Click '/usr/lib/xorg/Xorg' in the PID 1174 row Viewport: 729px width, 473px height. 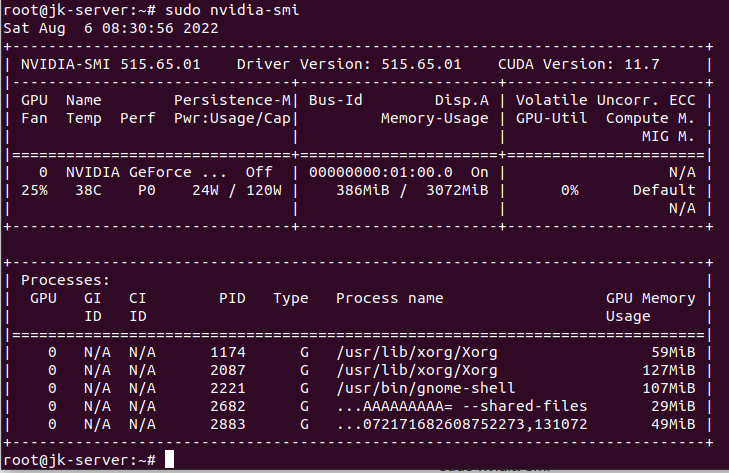[417, 352]
